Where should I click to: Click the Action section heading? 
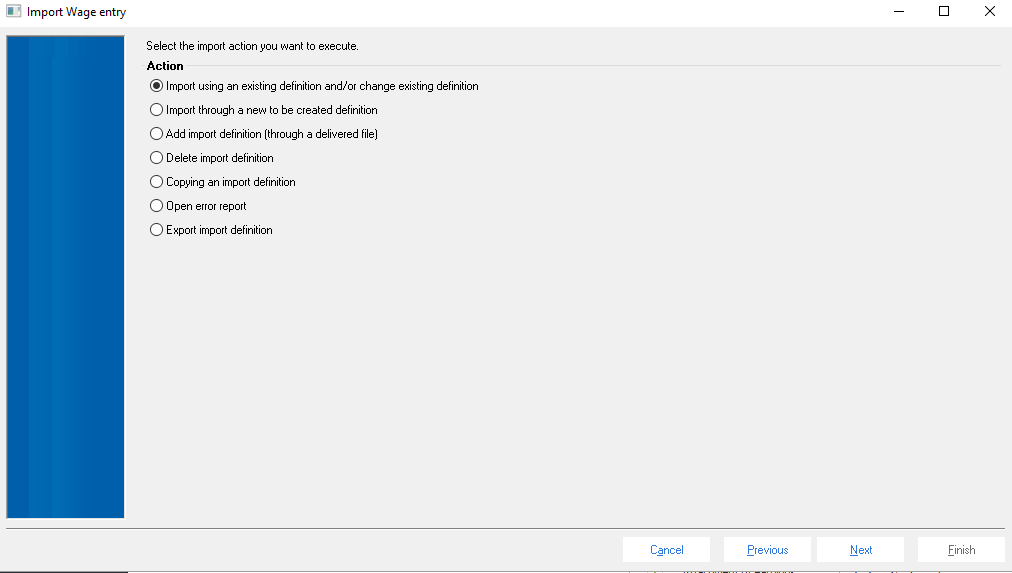(165, 66)
